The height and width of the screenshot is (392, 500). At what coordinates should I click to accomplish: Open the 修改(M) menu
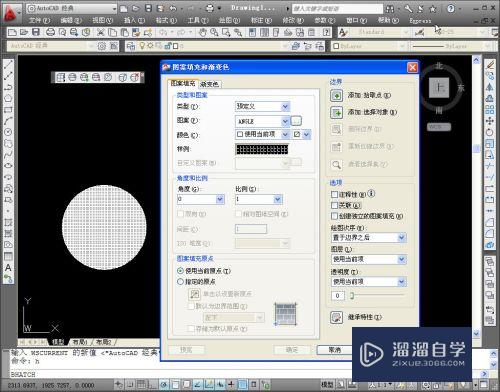(x=293, y=21)
